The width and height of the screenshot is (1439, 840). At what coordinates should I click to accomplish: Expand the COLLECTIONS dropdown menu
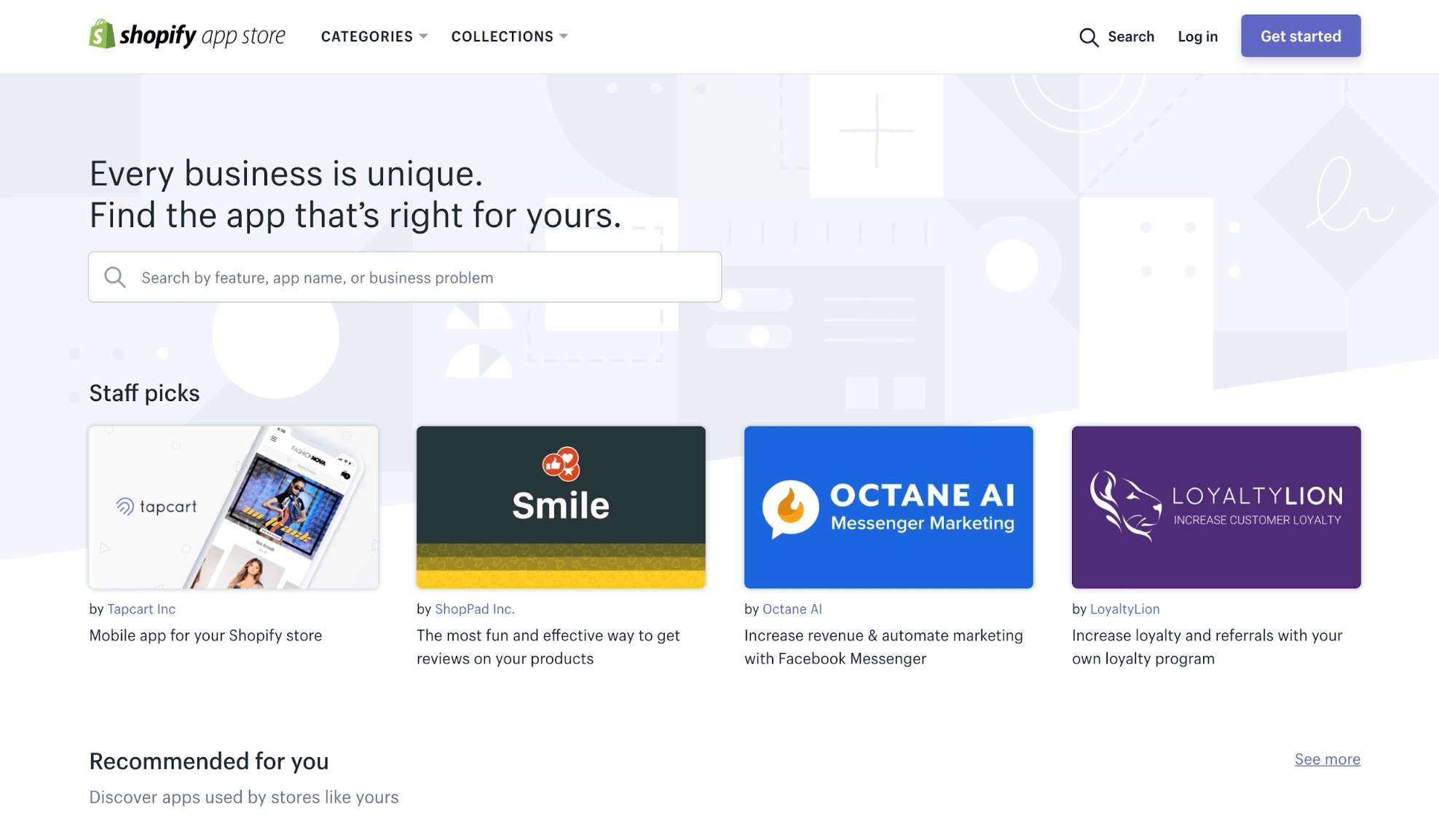coord(510,36)
